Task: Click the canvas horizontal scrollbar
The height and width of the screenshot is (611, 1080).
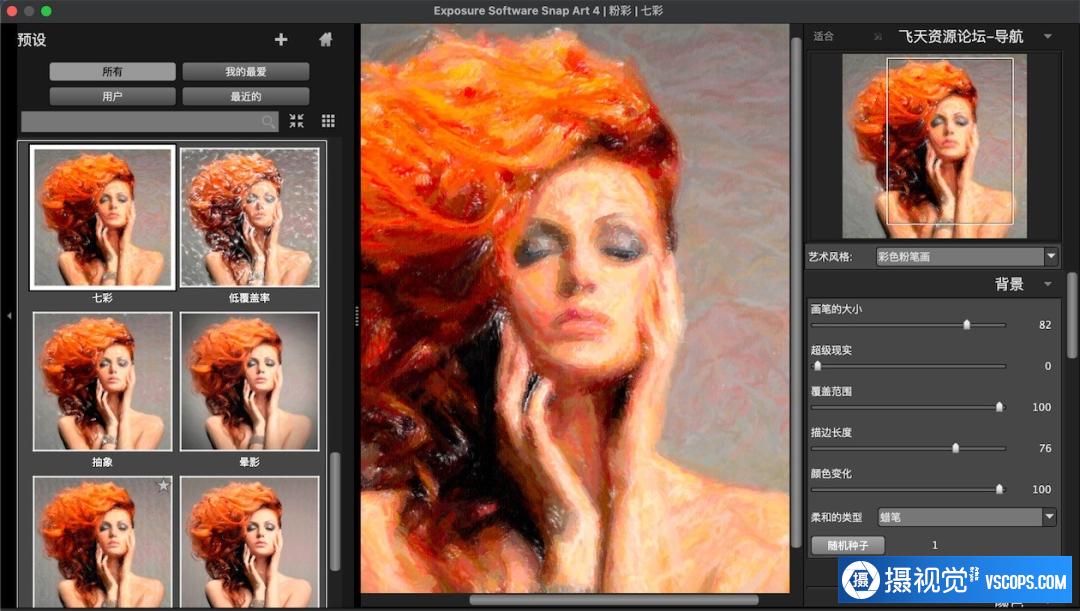Action: pos(614,599)
